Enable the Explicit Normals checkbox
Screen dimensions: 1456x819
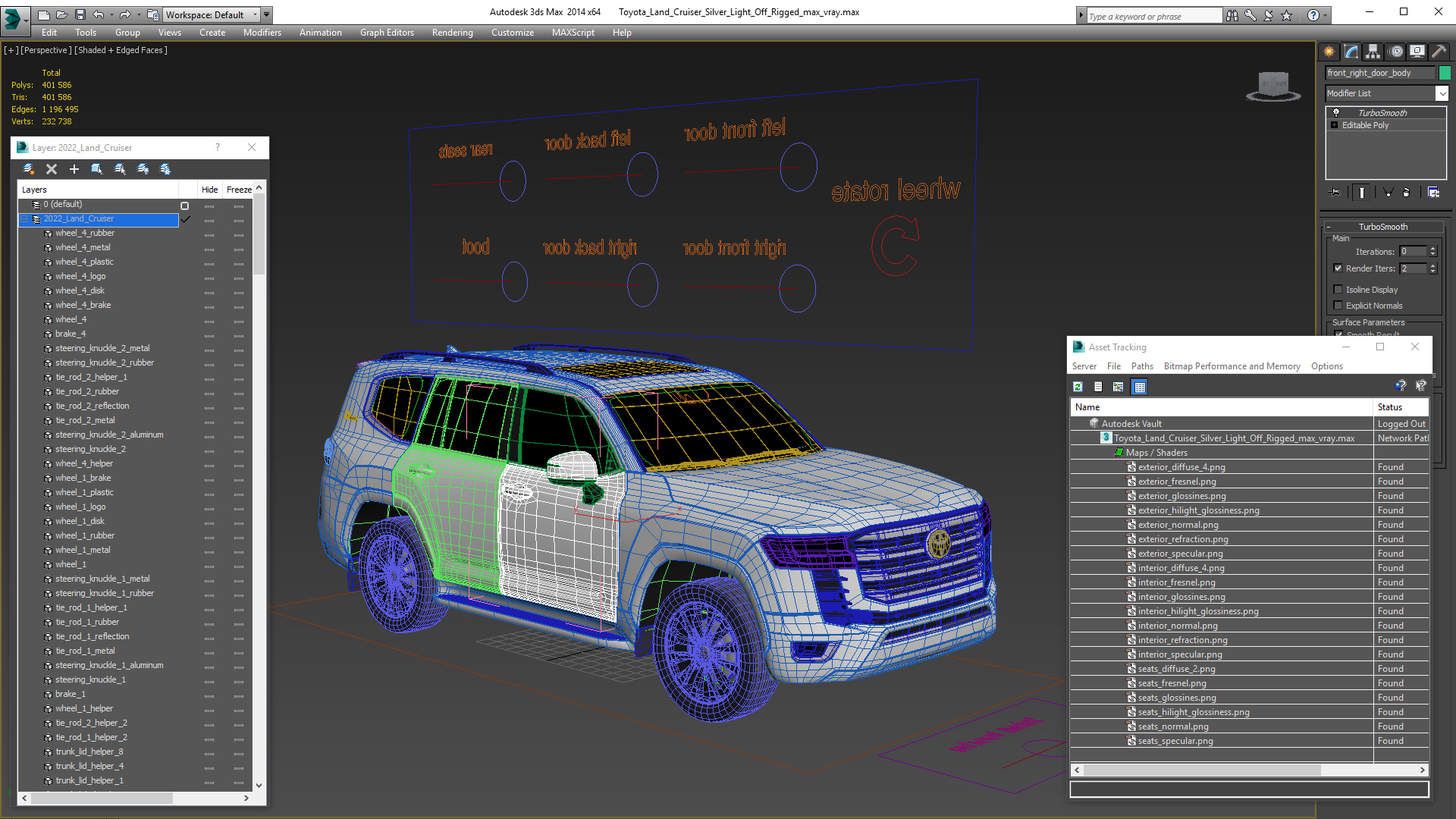click(1338, 306)
